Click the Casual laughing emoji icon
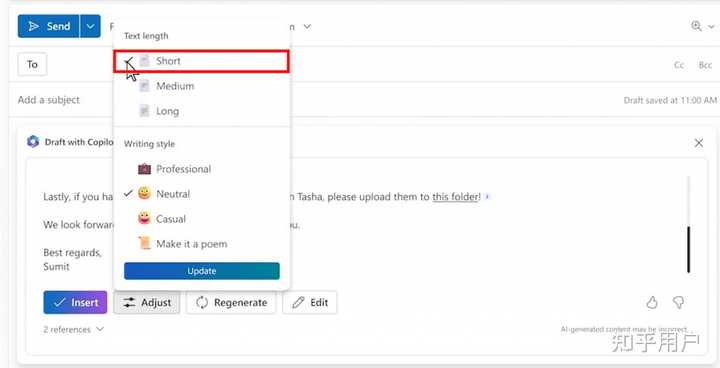720x368 pixels. point(144,218)
